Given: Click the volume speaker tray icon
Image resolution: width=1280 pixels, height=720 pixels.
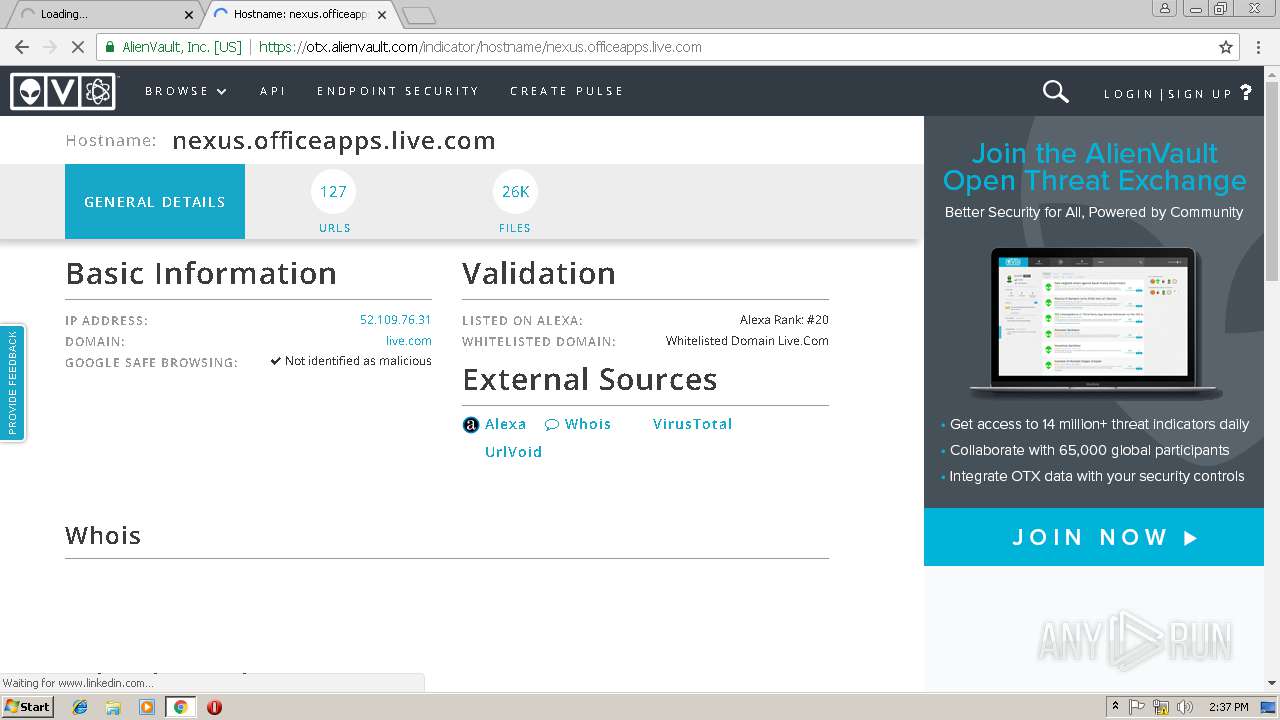Looking at the screenshot, I should [x=1185, y=707].
